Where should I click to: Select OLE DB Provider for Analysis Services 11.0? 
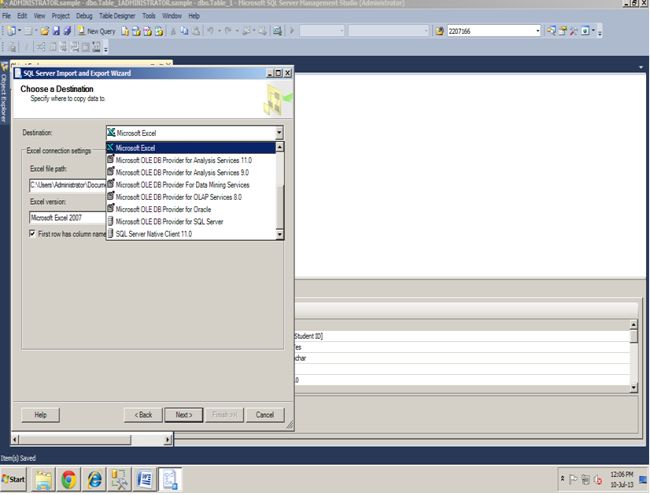[191, 160]
